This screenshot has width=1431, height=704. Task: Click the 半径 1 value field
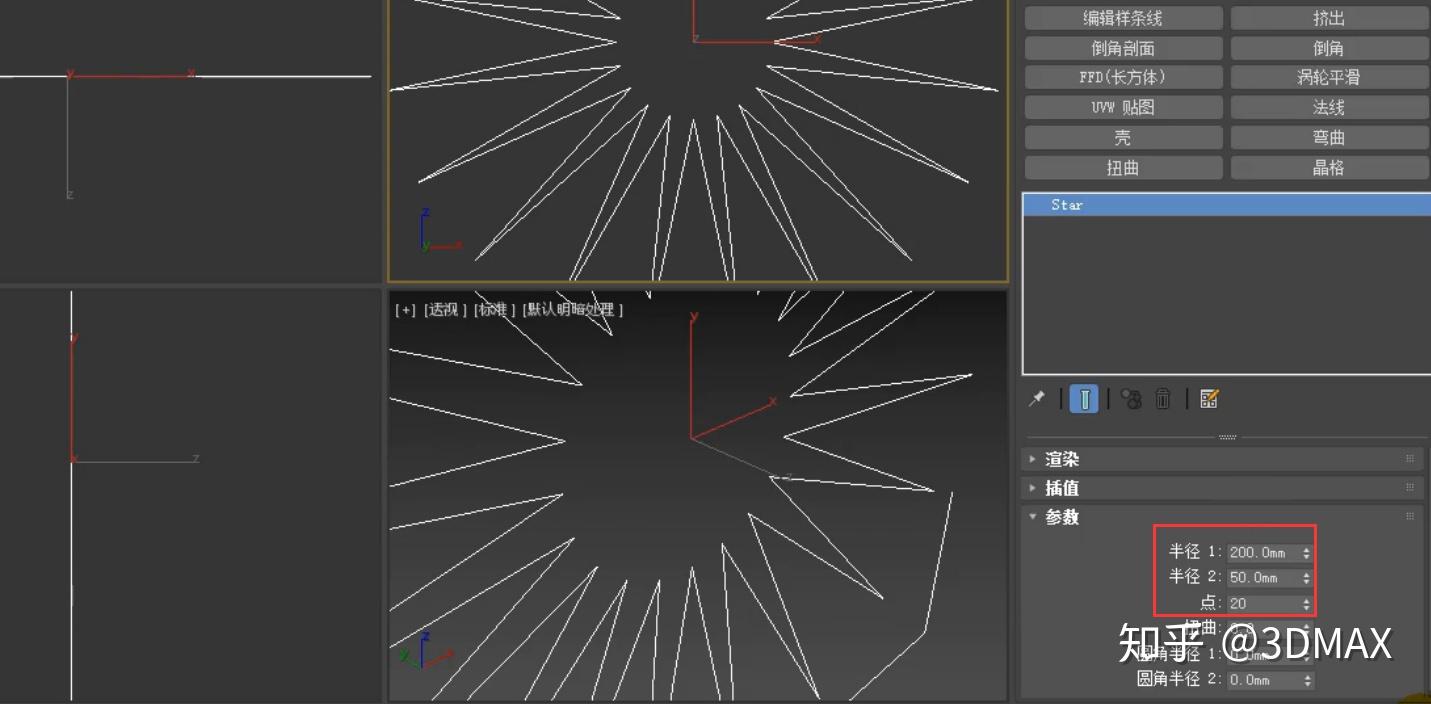(1260, 552)
